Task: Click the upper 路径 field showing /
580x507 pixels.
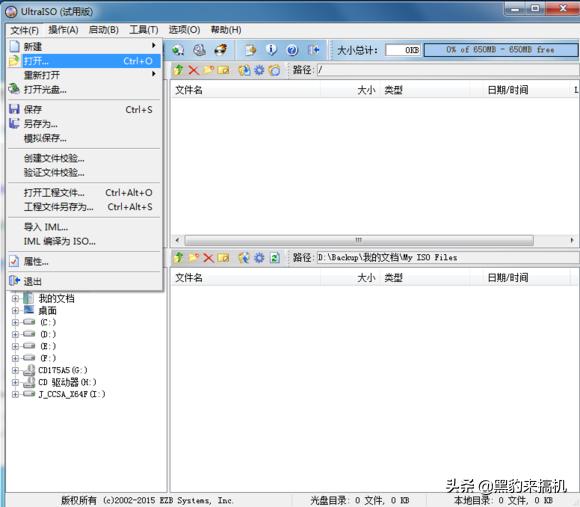Action: point(447,70)
